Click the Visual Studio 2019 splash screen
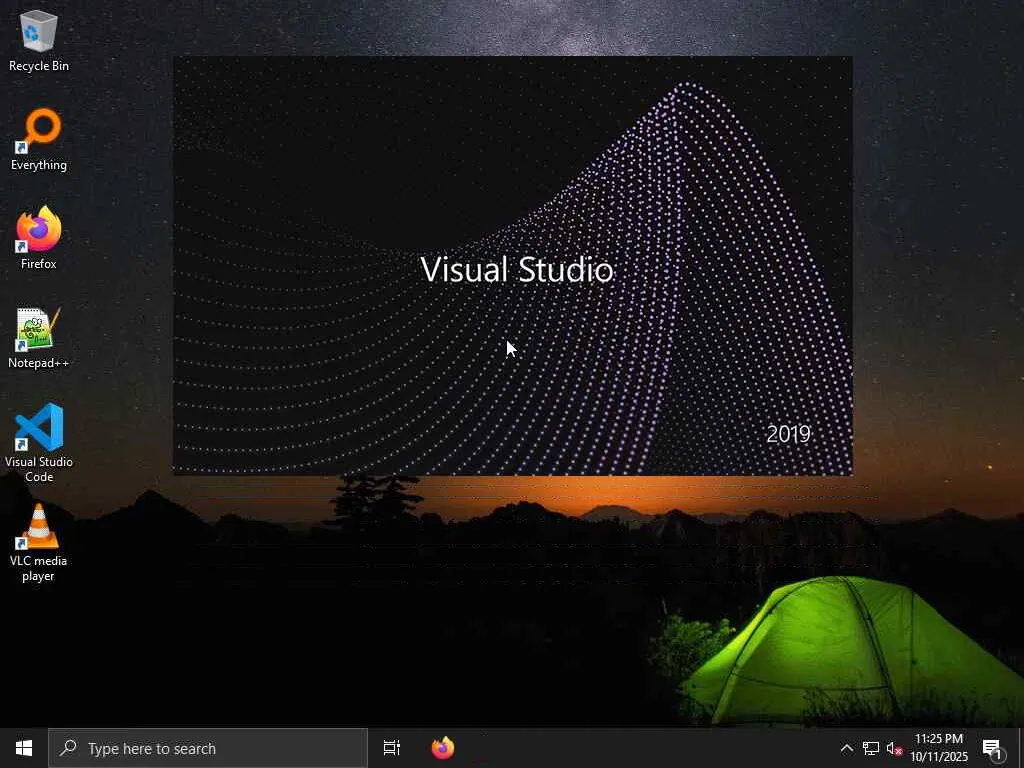The width and height of the screenshot is (1024, 768). coord(513,266)
